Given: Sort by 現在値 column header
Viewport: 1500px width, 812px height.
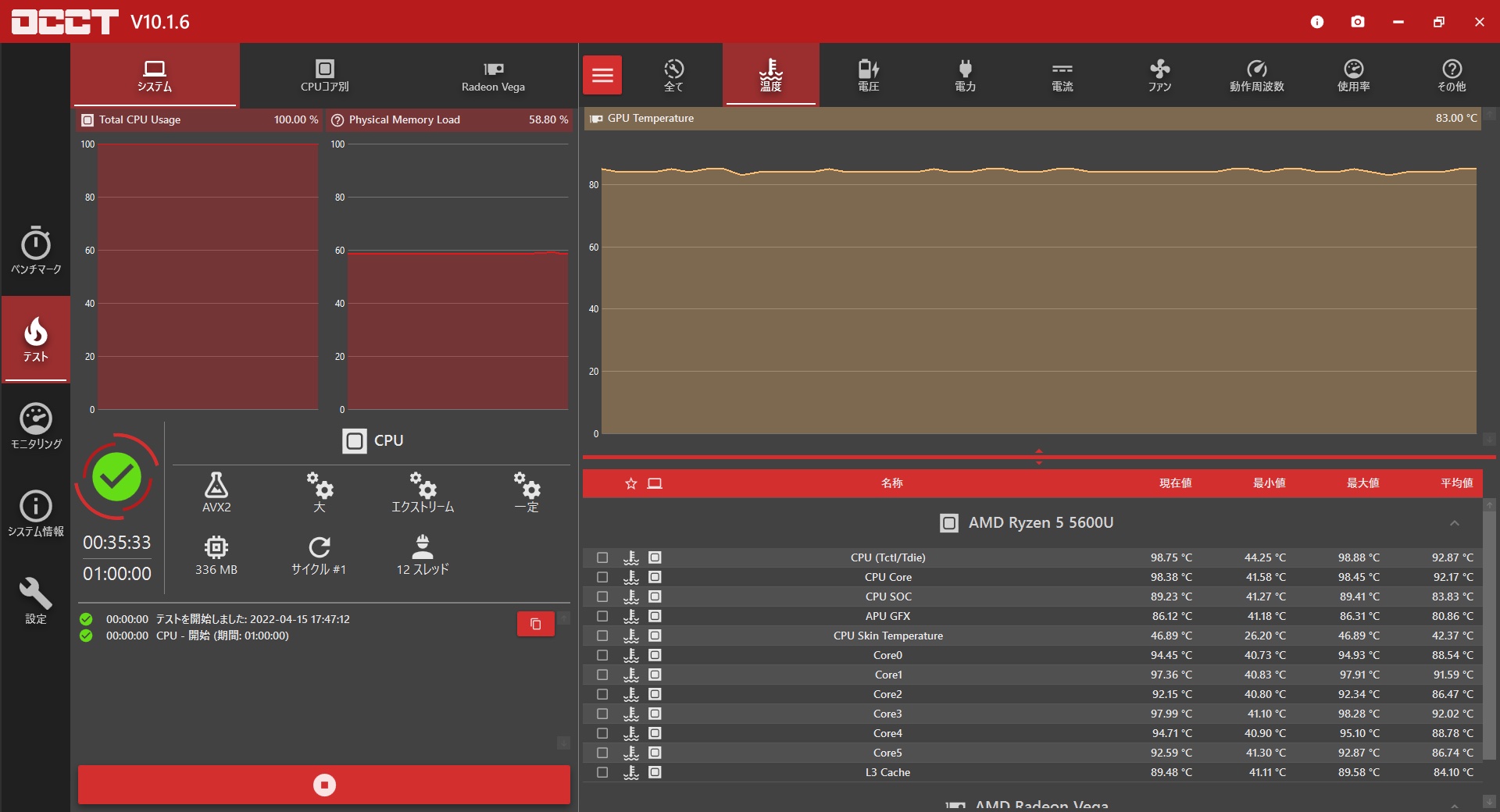Looking at the screenshot, I should (x=1175, y=483).
